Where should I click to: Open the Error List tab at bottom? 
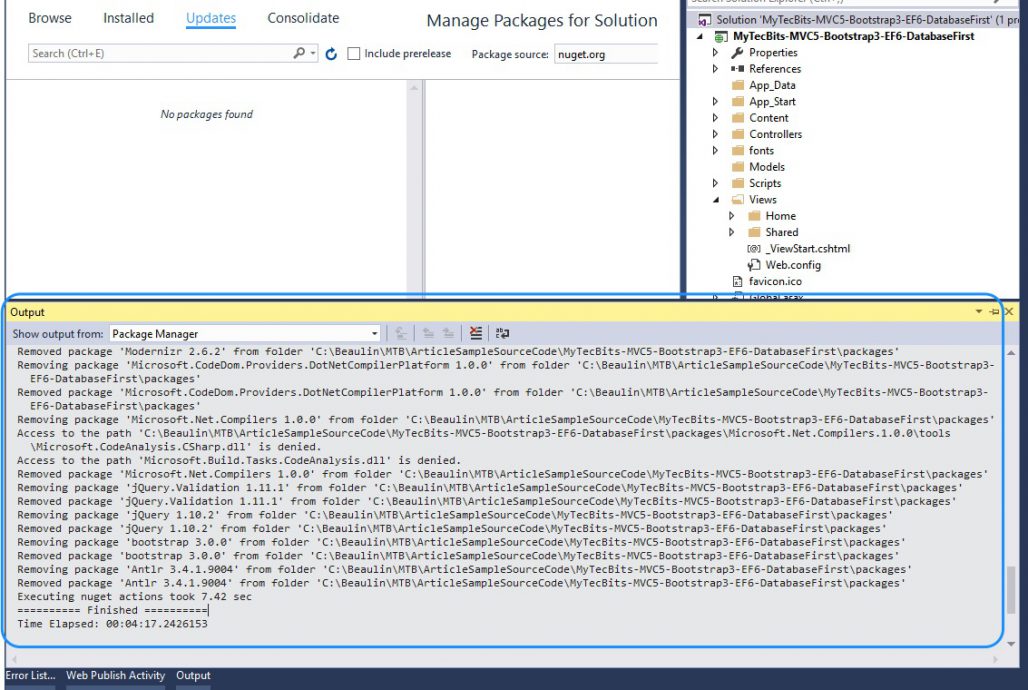pyautogui.click(x=30, y=676)
